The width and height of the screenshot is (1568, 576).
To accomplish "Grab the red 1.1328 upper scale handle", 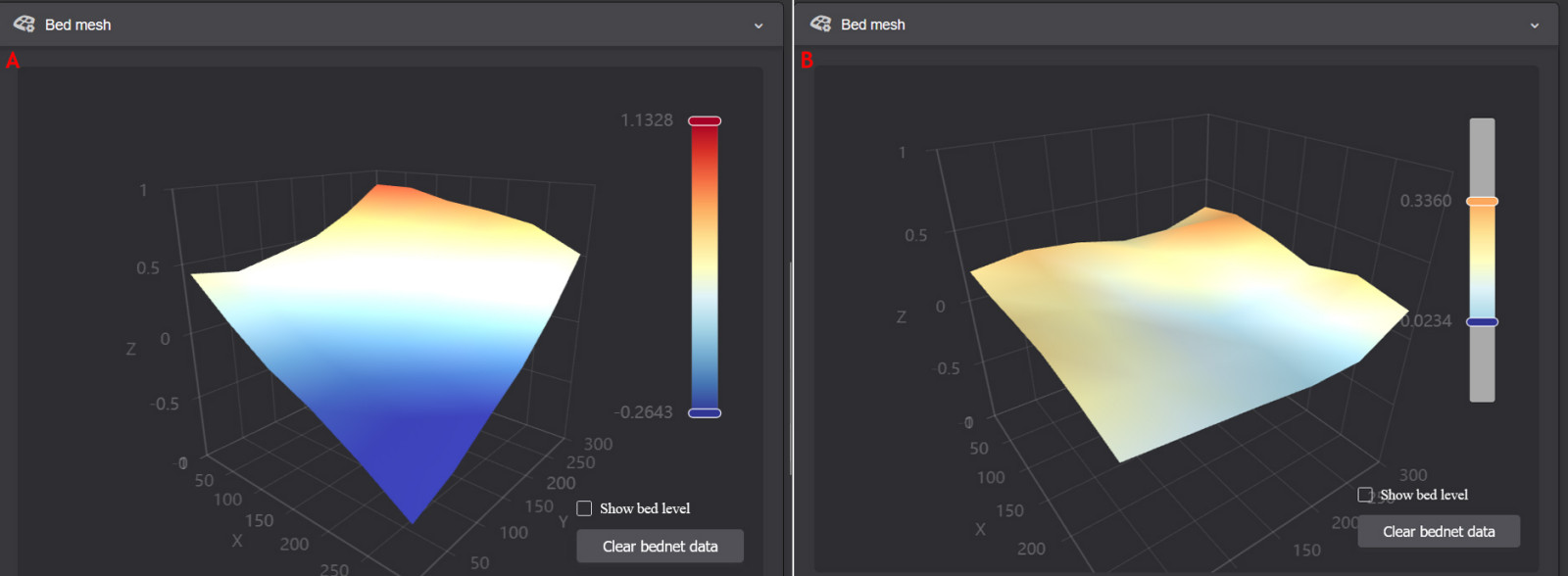I will pos(705,120).
